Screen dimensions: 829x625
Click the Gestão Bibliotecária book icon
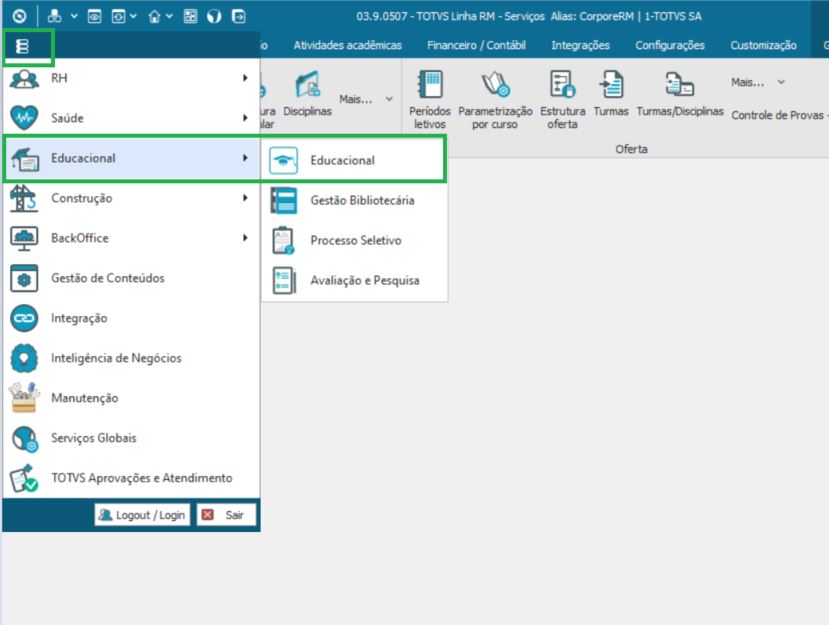pos(284,201)
